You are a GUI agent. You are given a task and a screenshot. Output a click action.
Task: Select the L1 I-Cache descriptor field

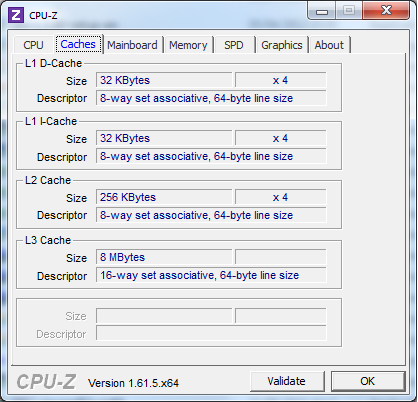(211, 156)
